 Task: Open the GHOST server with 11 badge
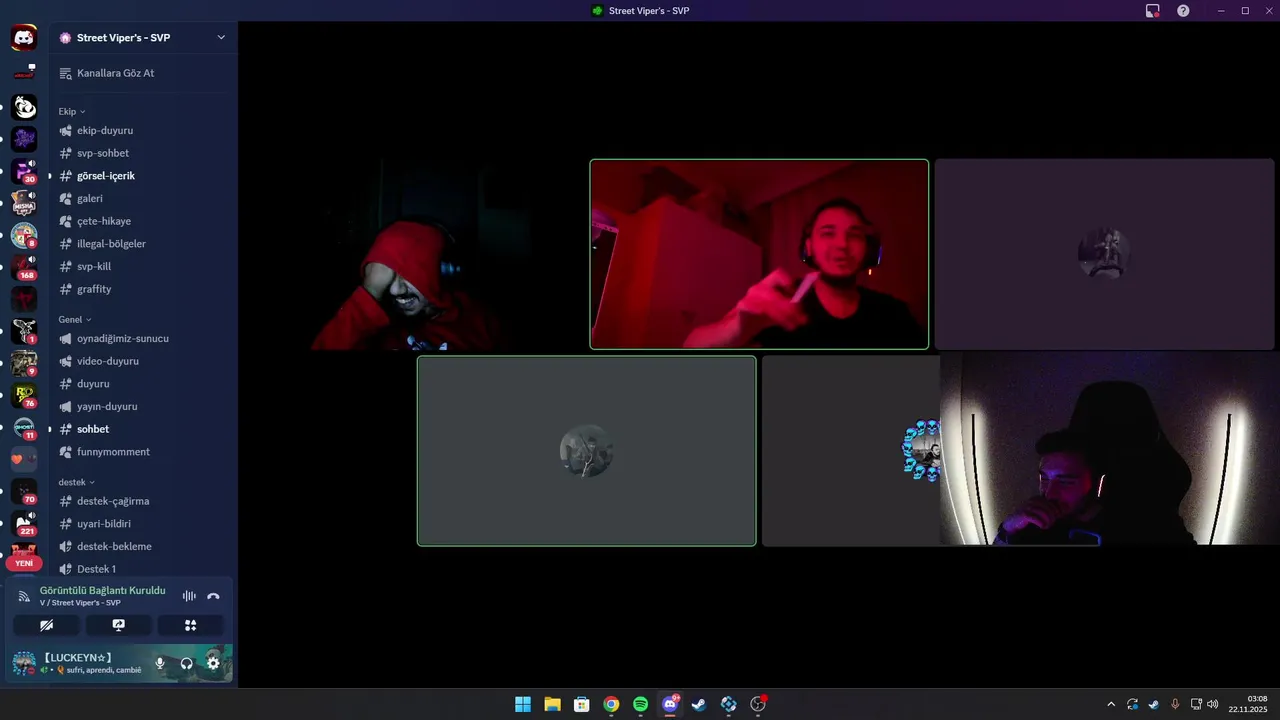[x=24, y=427]
